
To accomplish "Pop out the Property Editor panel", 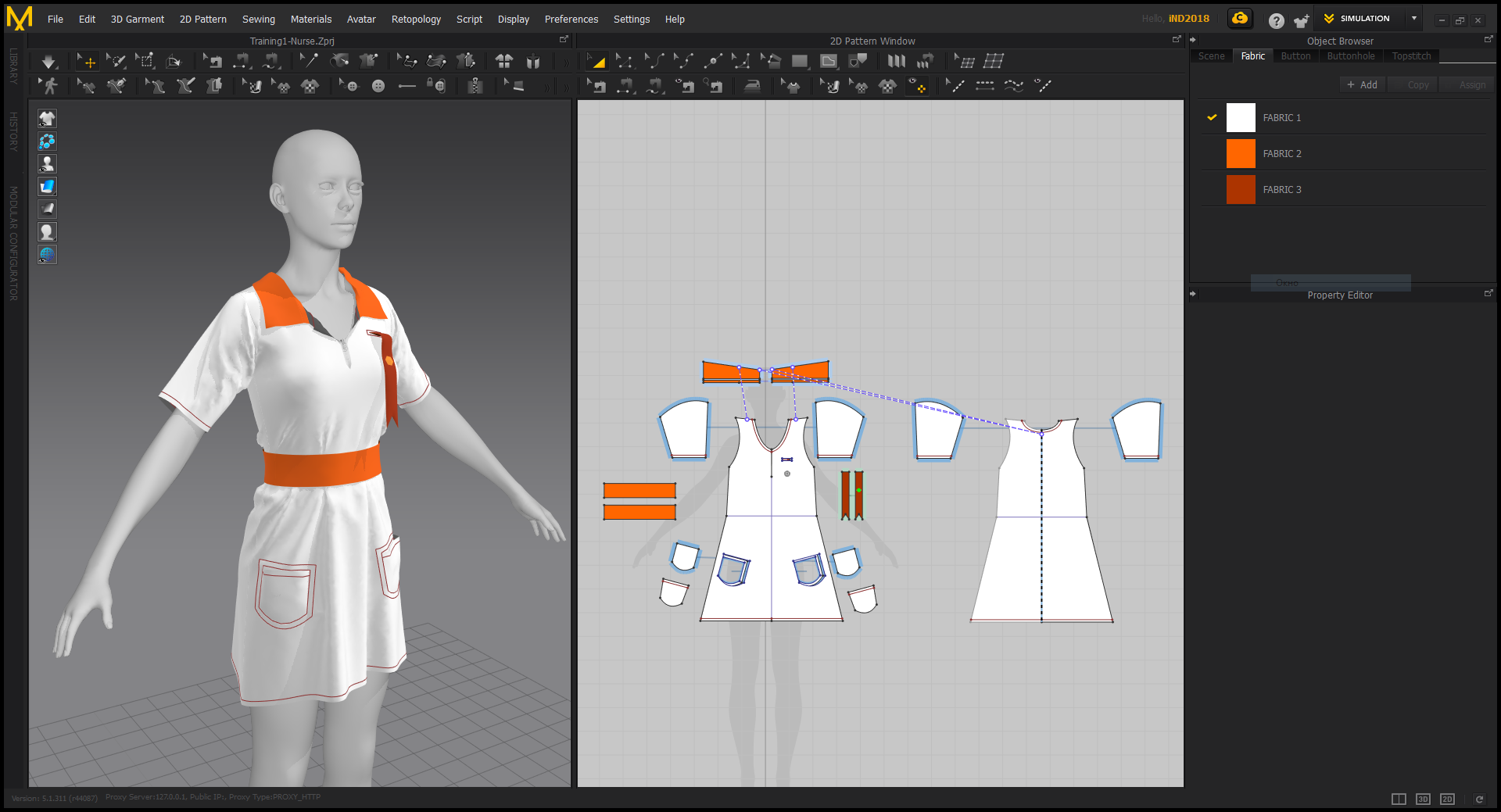I will pos(1488,293).
